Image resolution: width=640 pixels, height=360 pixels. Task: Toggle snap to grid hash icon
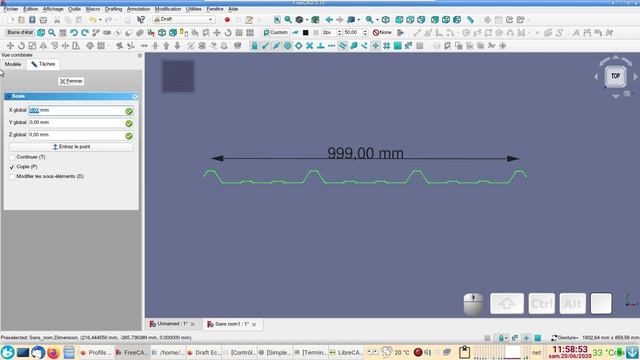pyautogui.click(x=386, y=46)
